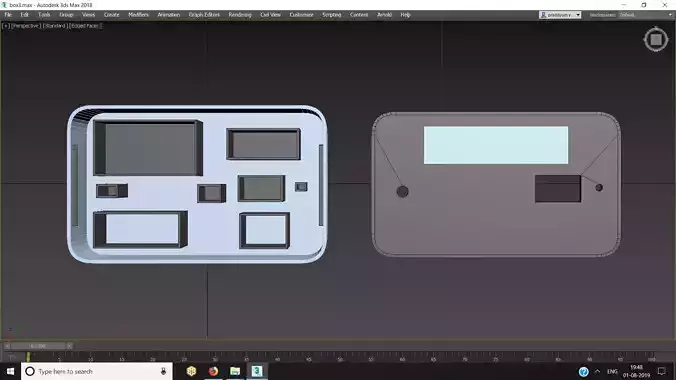
Task: Open the File menu
Action: click(x=8, y=15)
